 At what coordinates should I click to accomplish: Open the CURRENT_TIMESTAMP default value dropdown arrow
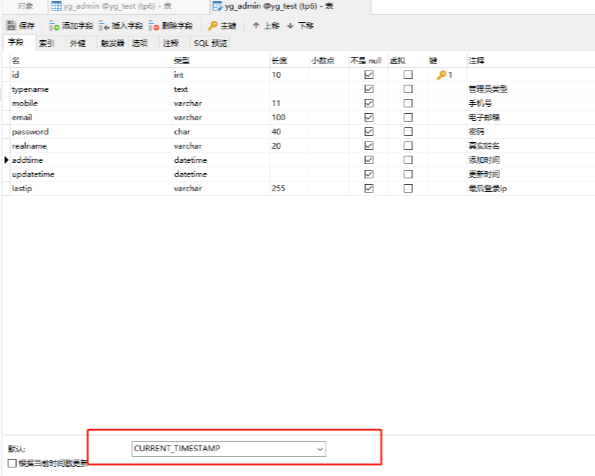coord(320,449)
